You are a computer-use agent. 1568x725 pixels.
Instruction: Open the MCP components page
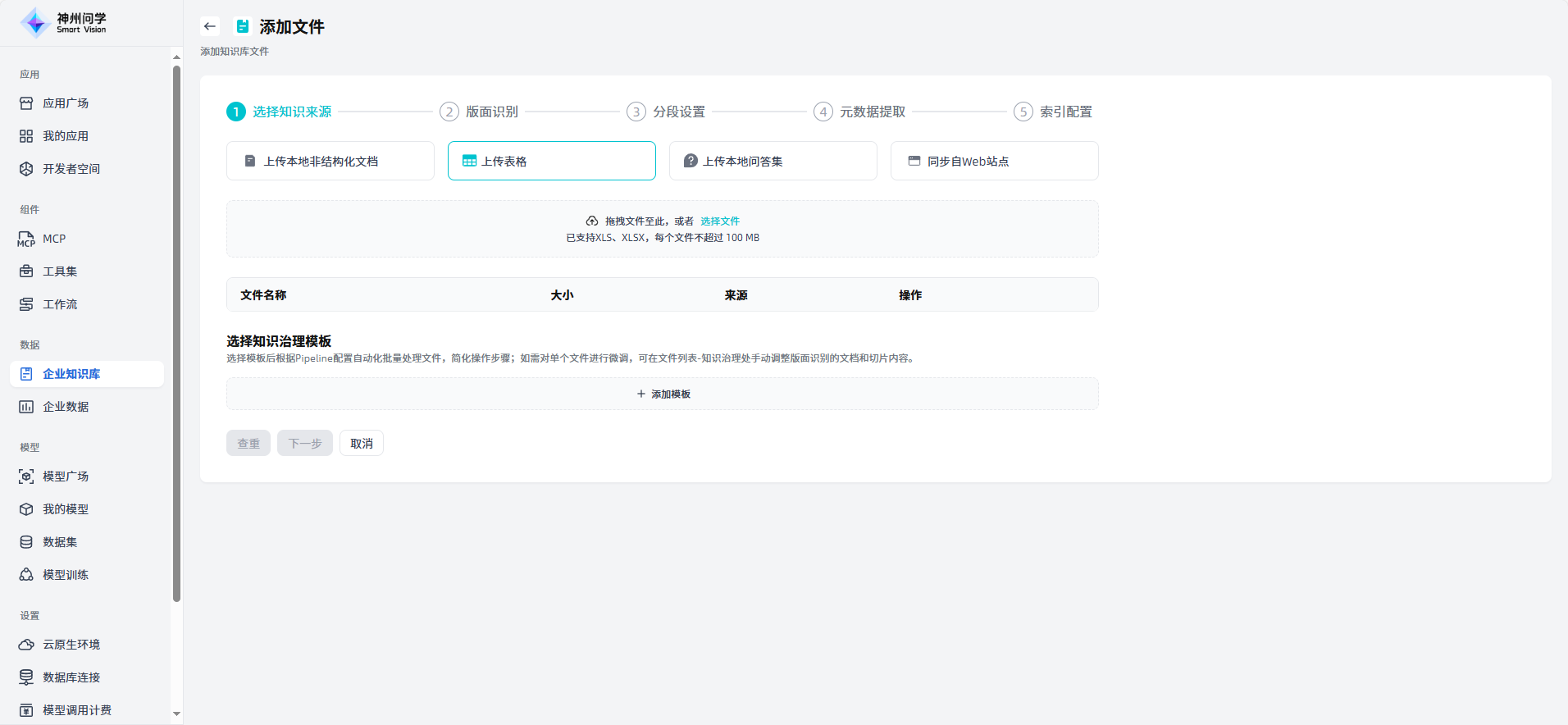[x=54, y=239]
